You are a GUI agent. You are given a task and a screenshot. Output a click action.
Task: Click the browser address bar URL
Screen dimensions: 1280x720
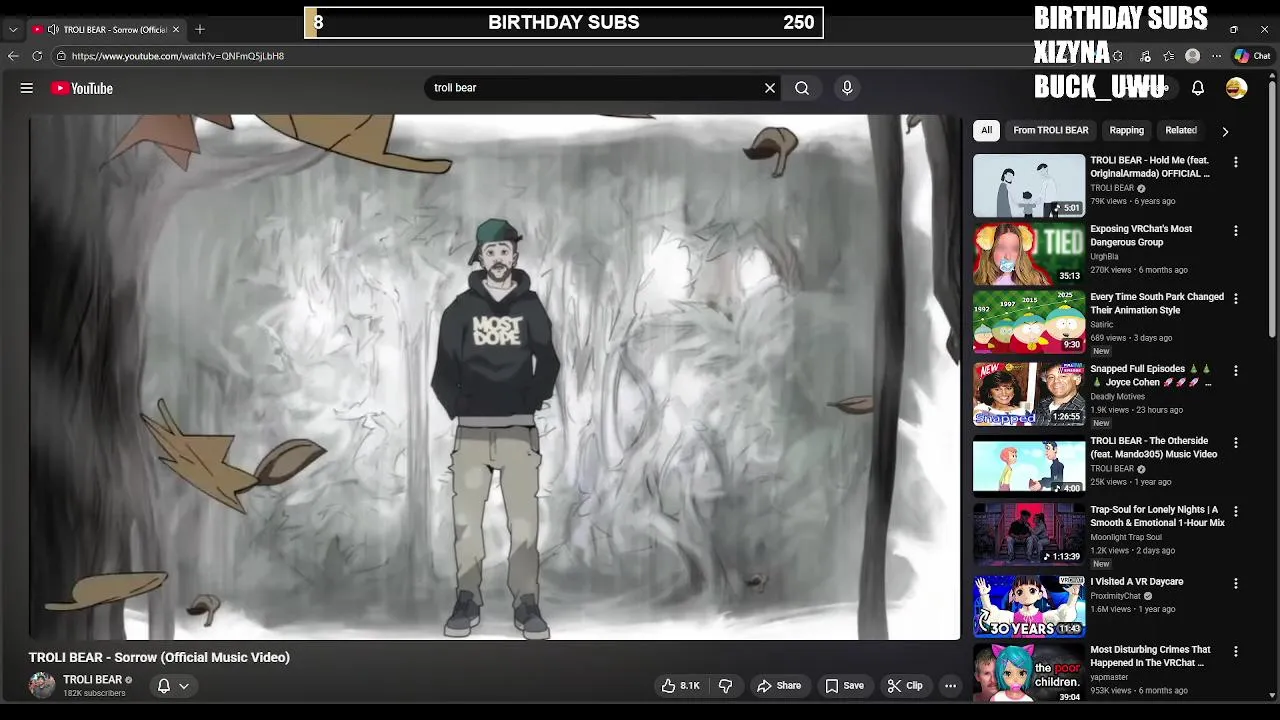tap(178, 56)
